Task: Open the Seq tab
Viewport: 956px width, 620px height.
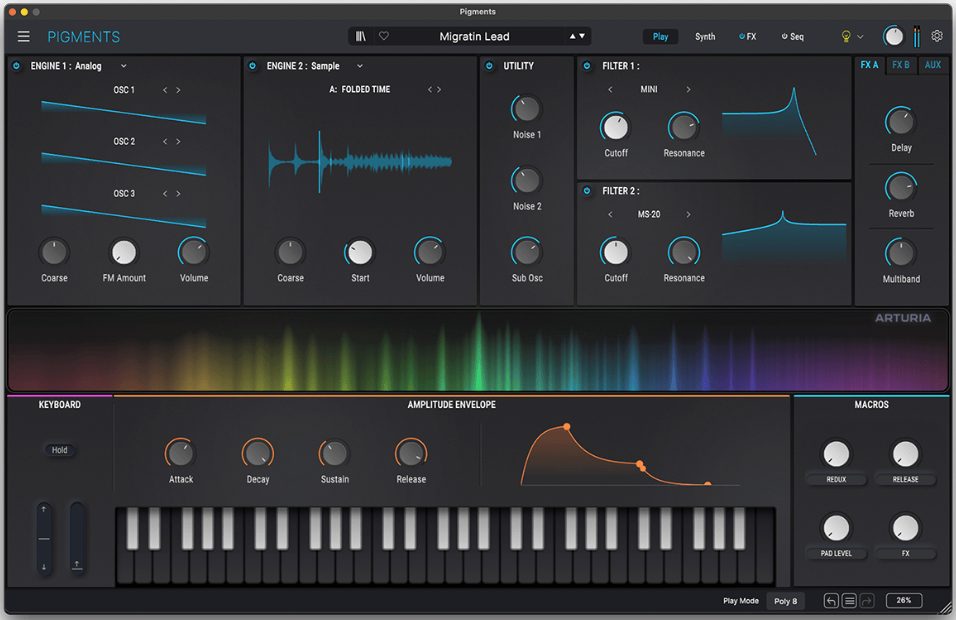Action: tap(793, 37)
